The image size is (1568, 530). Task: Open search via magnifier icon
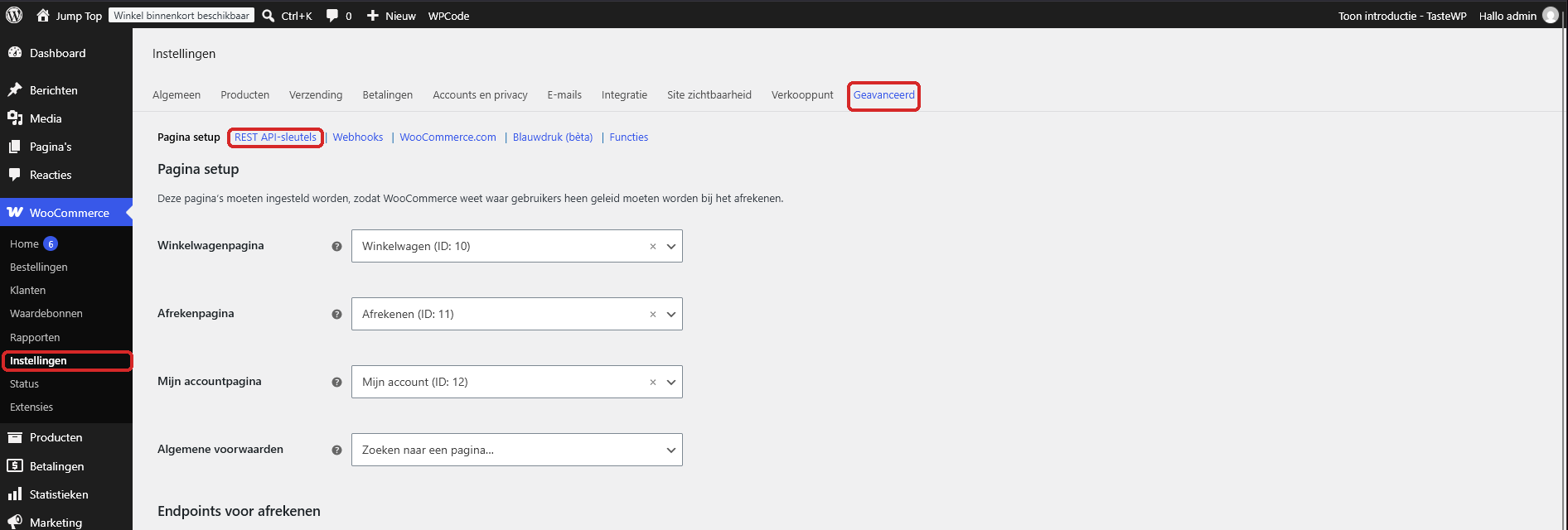(x=269, y=16)
